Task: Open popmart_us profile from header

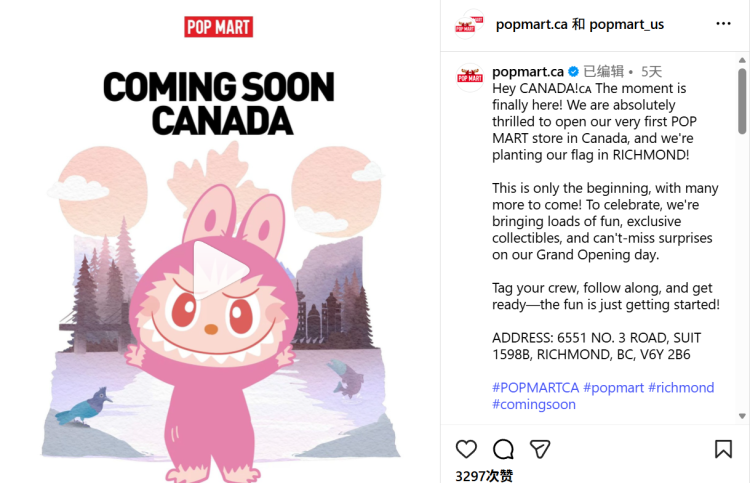Action: pos(627,24)
